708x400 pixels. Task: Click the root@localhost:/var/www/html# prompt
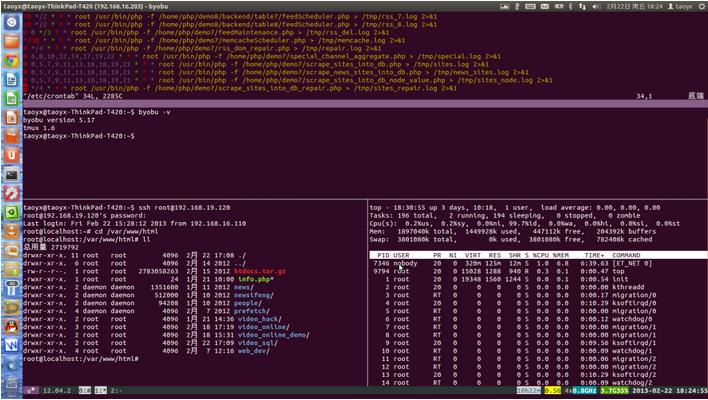(x=81, y=358)
